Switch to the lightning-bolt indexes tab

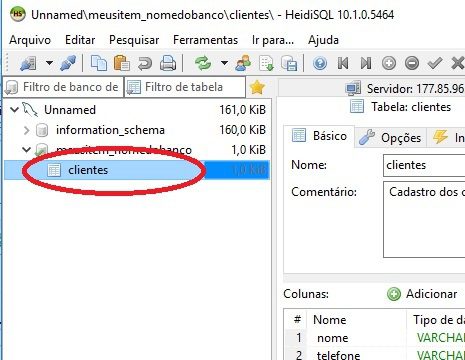446,137
